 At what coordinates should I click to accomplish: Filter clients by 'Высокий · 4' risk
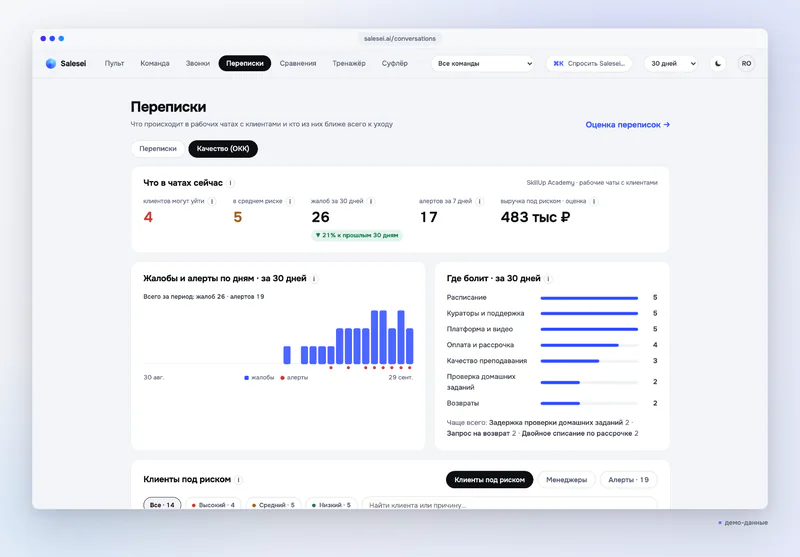click(213, 504)
